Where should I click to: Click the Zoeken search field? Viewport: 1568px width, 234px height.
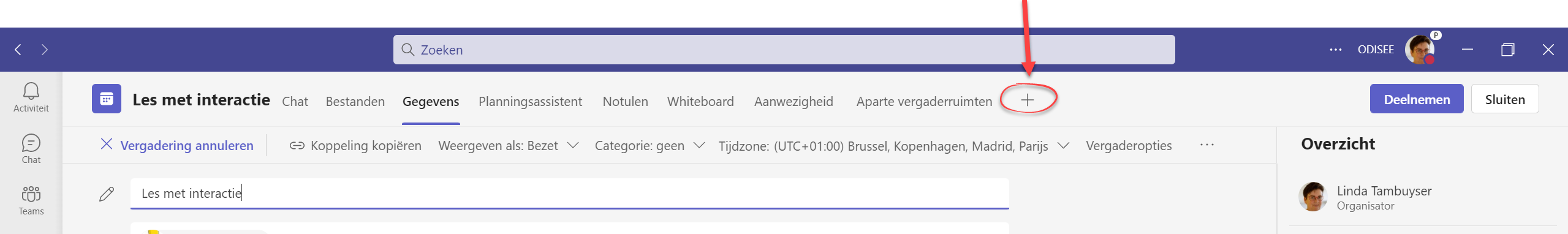coord(784,50)
